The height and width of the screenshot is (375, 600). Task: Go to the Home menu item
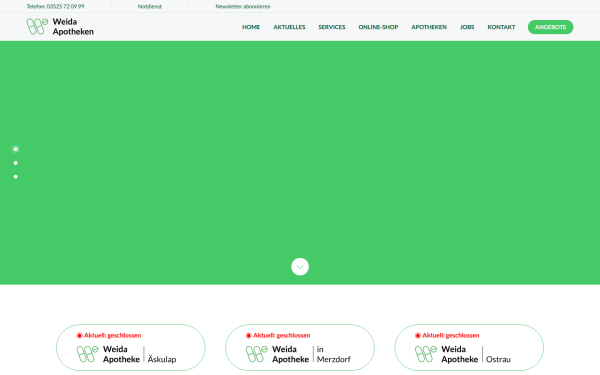click(251, 27)
